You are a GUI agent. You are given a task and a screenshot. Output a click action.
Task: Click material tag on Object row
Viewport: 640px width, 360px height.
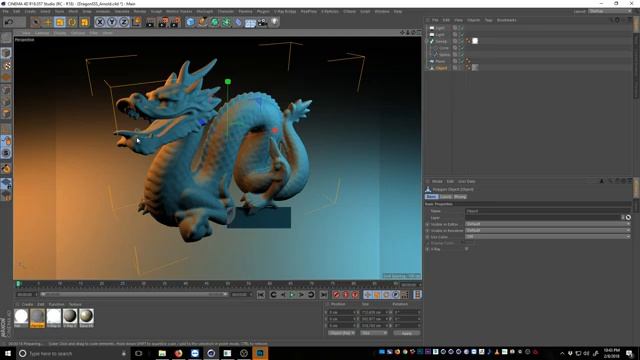475,68
